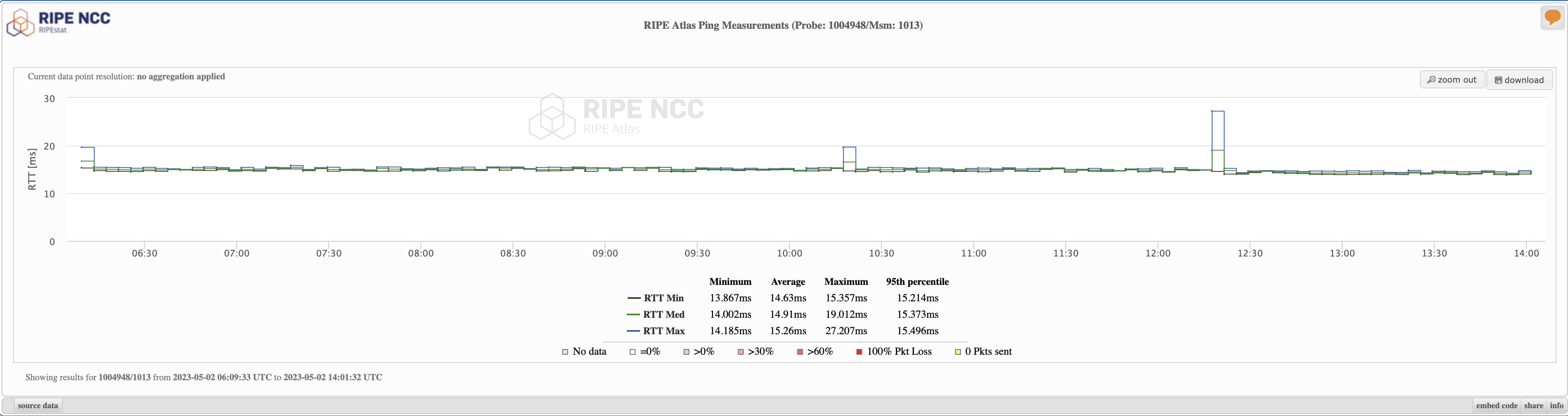The height and width of the screenshot is (416, 1568).
Task: Toggle the RTT Max series line
Action: [656, 331]
